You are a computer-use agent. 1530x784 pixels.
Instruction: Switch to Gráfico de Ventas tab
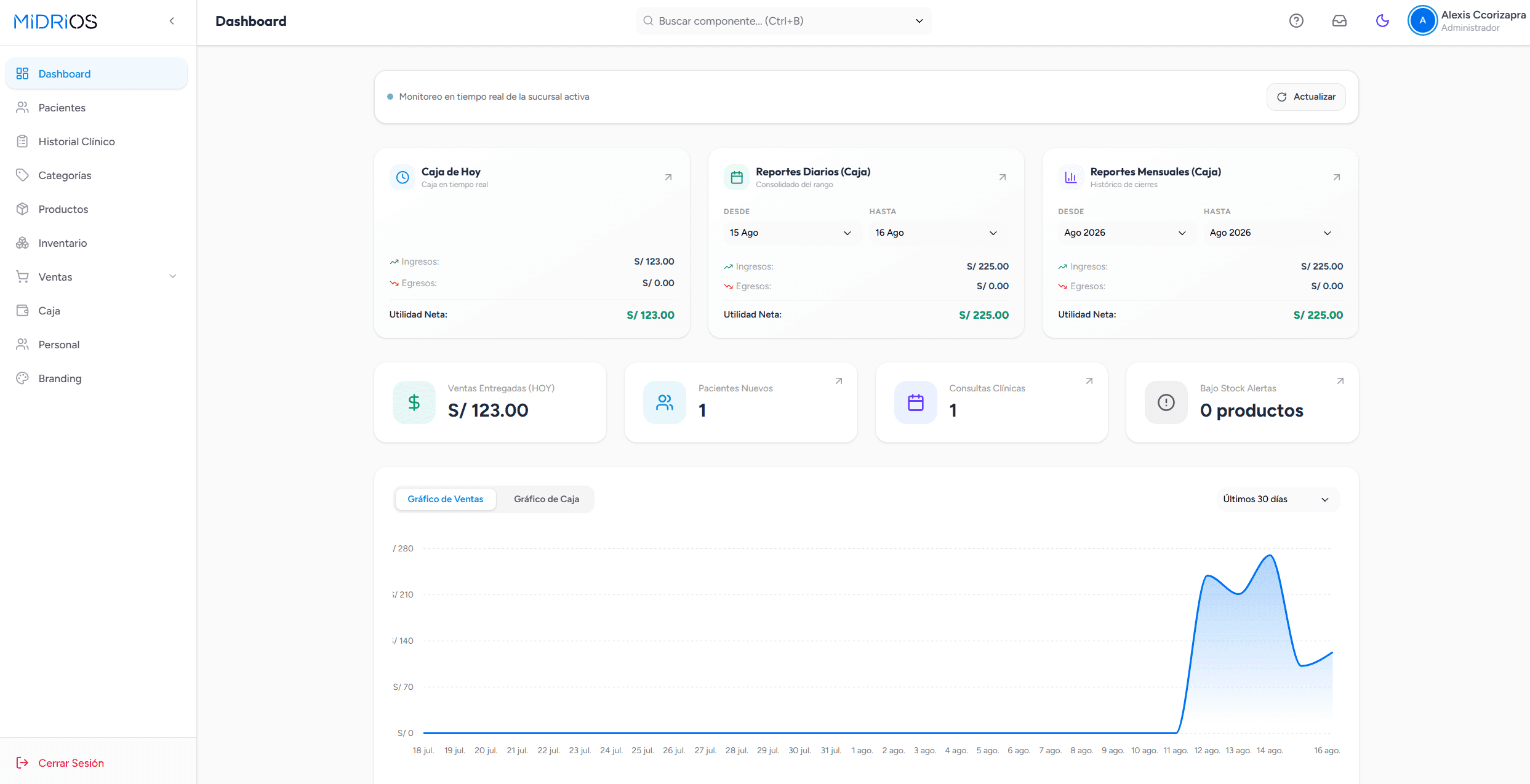pos(446,499)
